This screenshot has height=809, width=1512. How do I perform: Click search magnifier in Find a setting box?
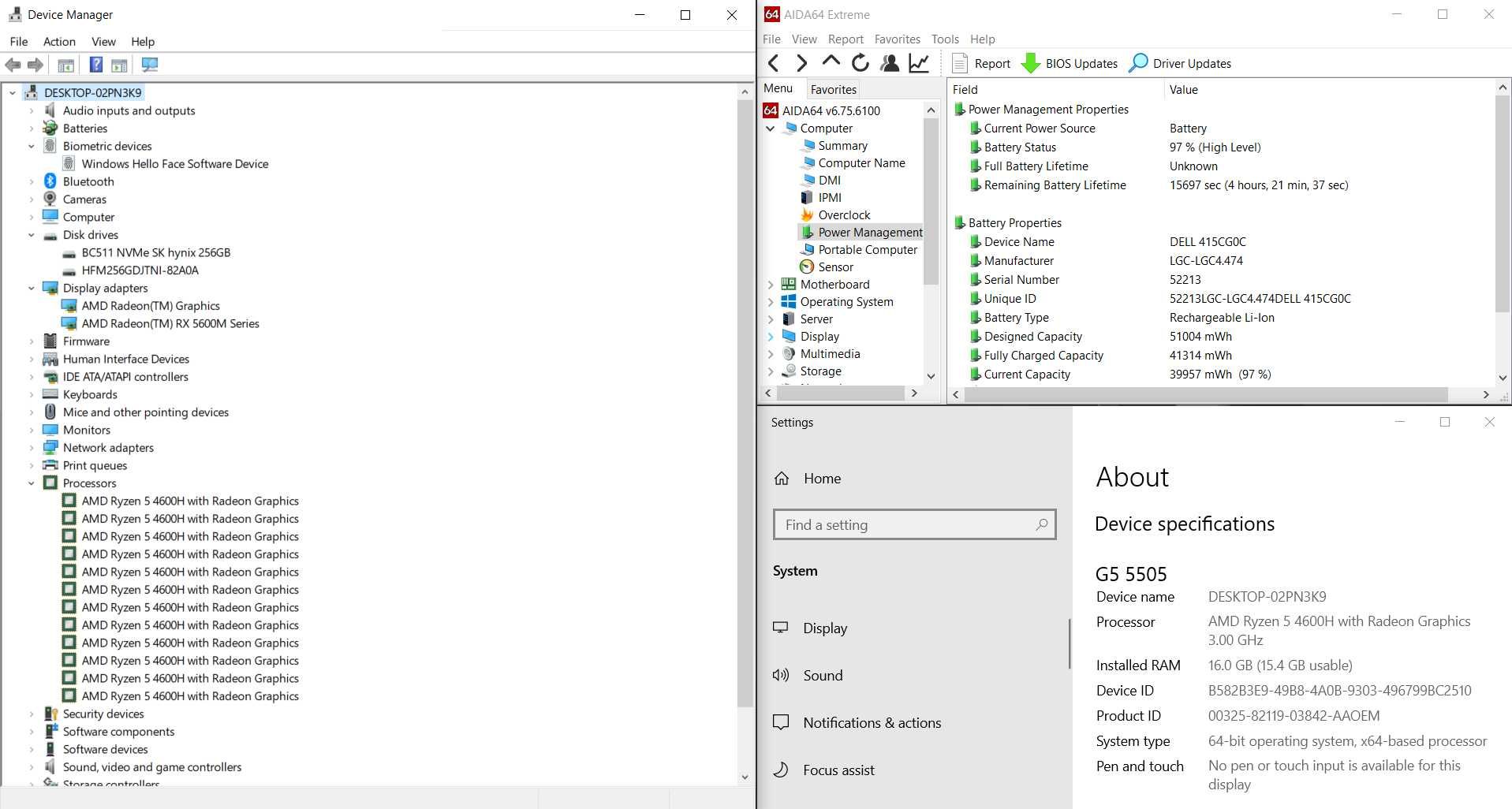(x=1041, y=524)
